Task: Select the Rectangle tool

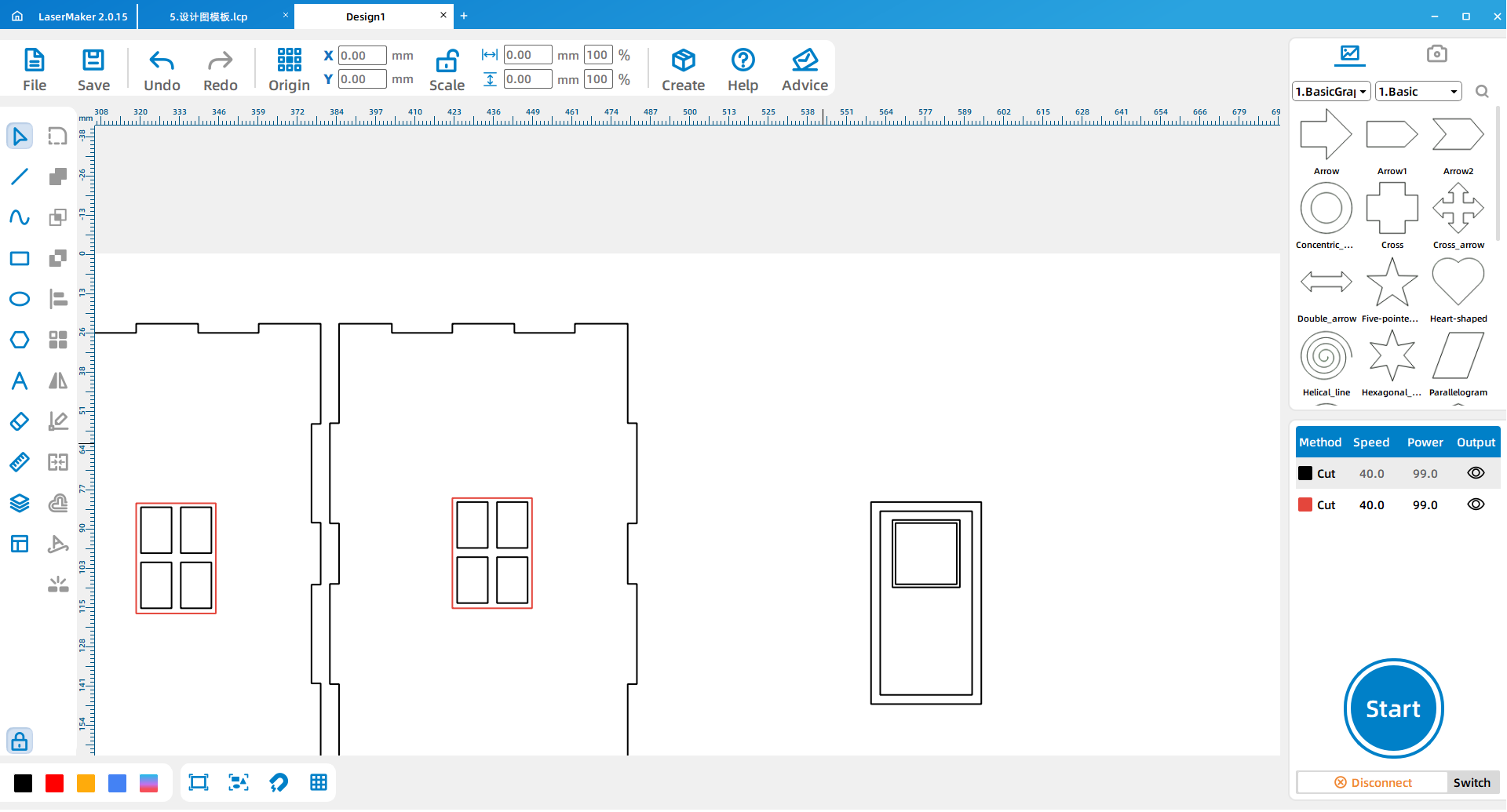Action: (20, 258)
